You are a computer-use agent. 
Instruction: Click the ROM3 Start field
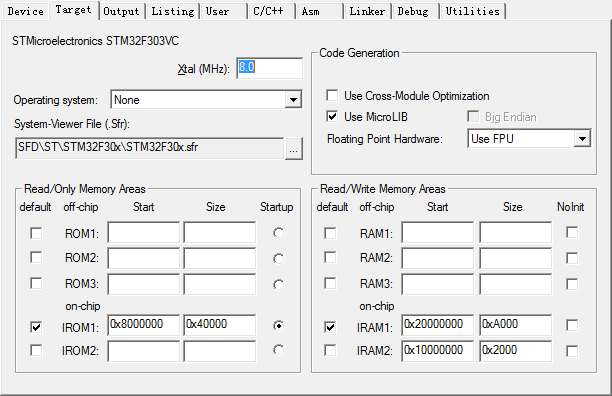click(x=143, y=284)
